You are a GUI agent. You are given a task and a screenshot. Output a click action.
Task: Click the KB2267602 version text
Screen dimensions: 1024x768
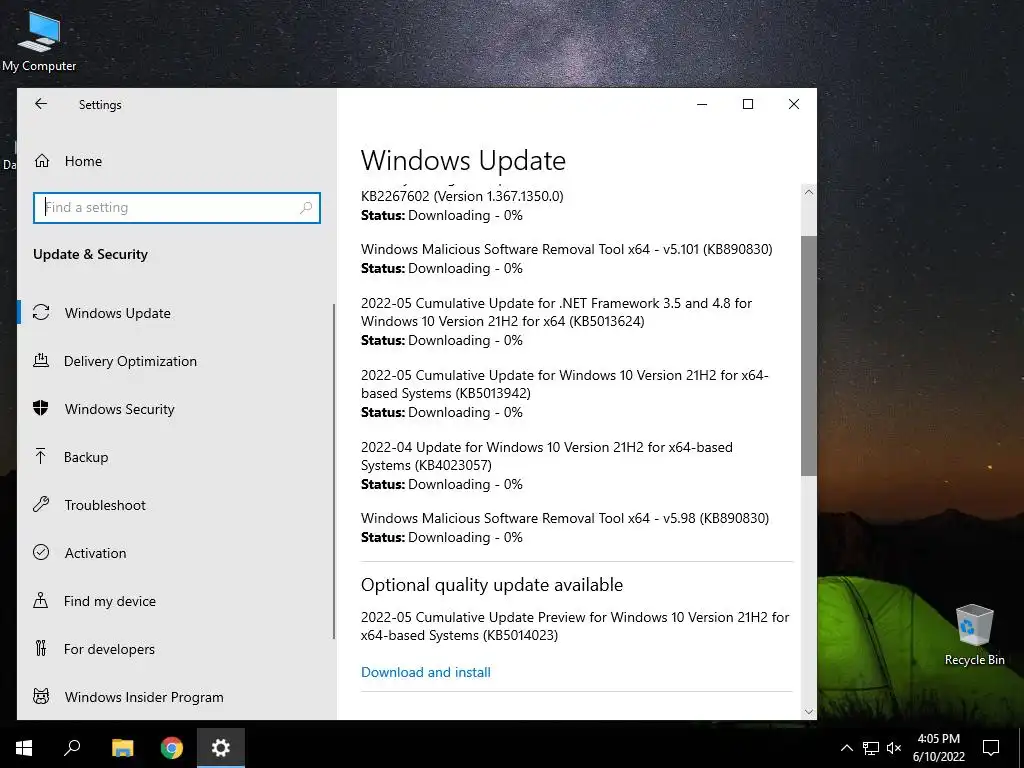(x=462, y=196)
